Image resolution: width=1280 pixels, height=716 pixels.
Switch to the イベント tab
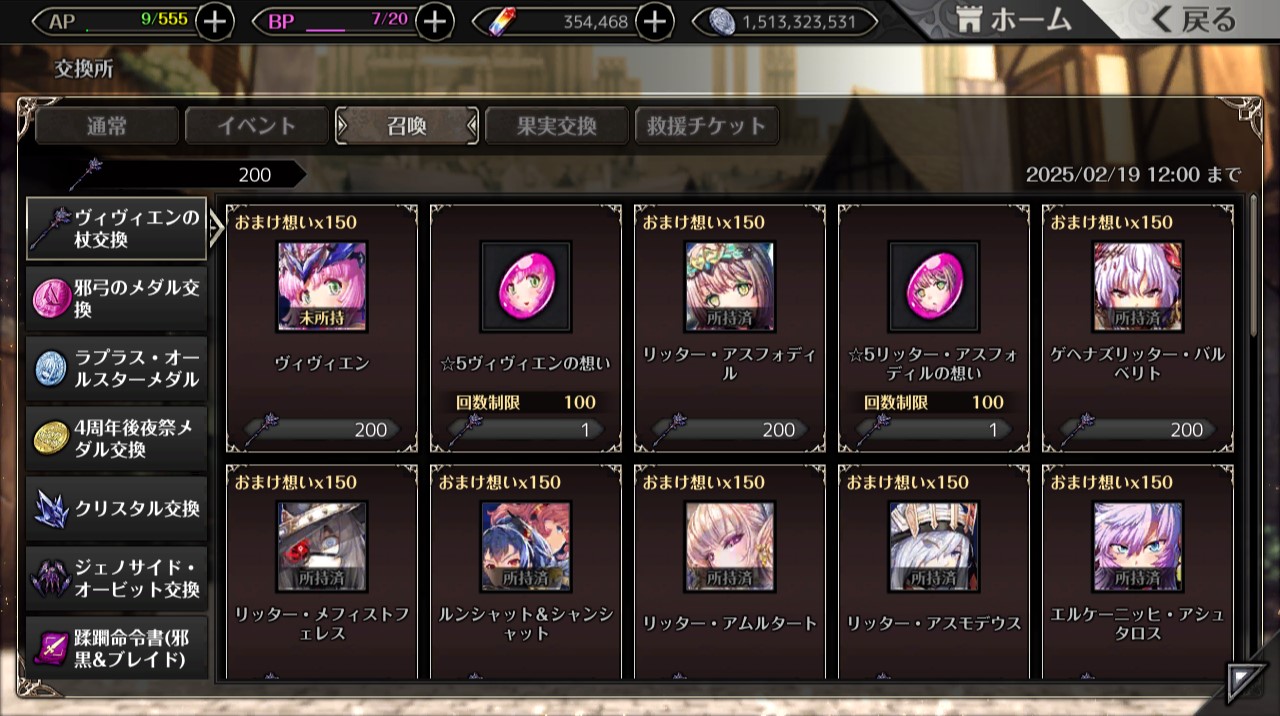(x=257, y=126)
